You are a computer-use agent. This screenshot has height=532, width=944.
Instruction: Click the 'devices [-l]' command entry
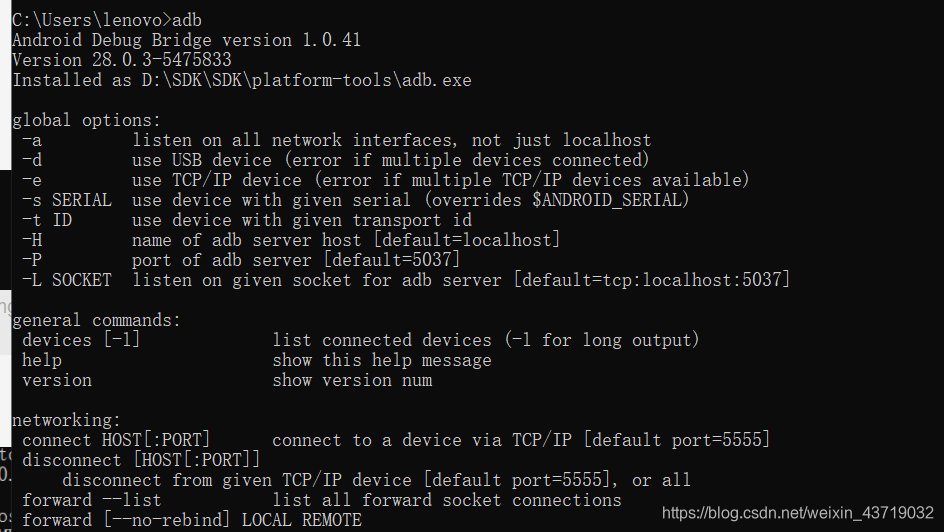coord(81,339)
